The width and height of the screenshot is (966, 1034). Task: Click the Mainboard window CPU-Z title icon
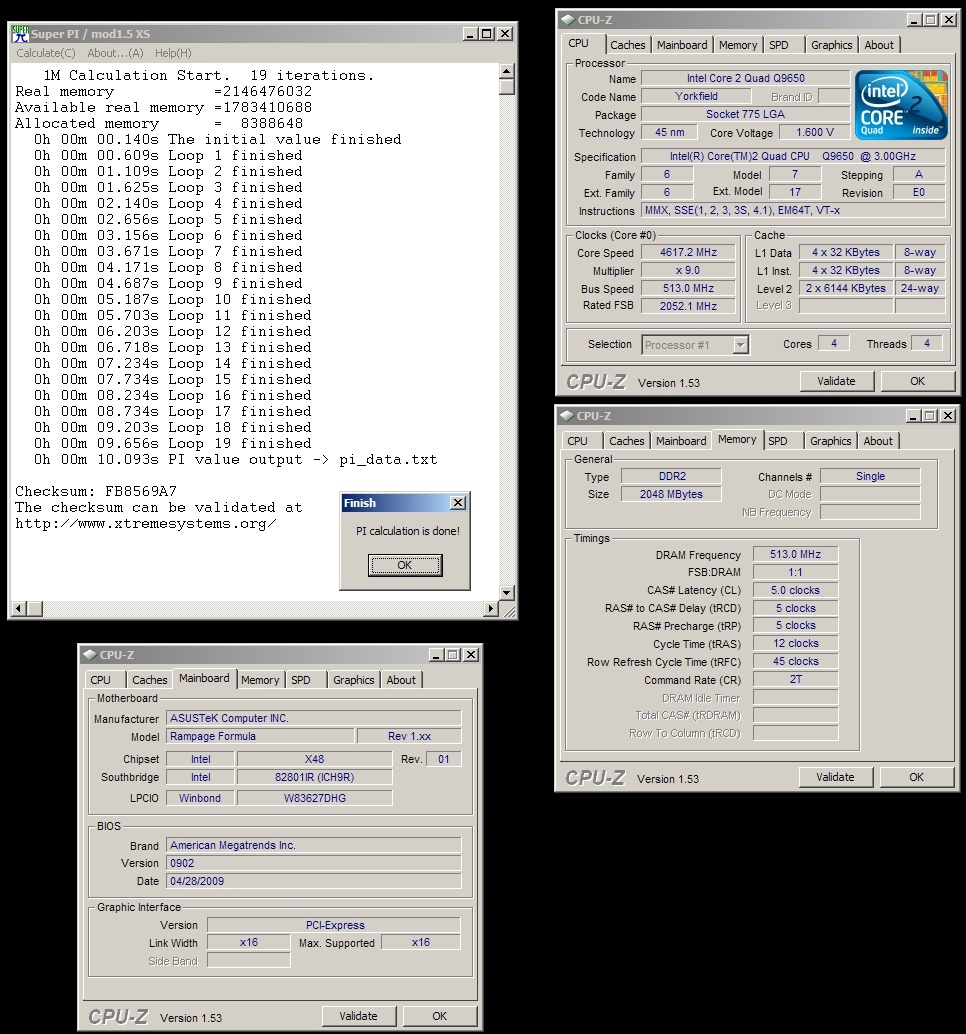tap(89, 655)
